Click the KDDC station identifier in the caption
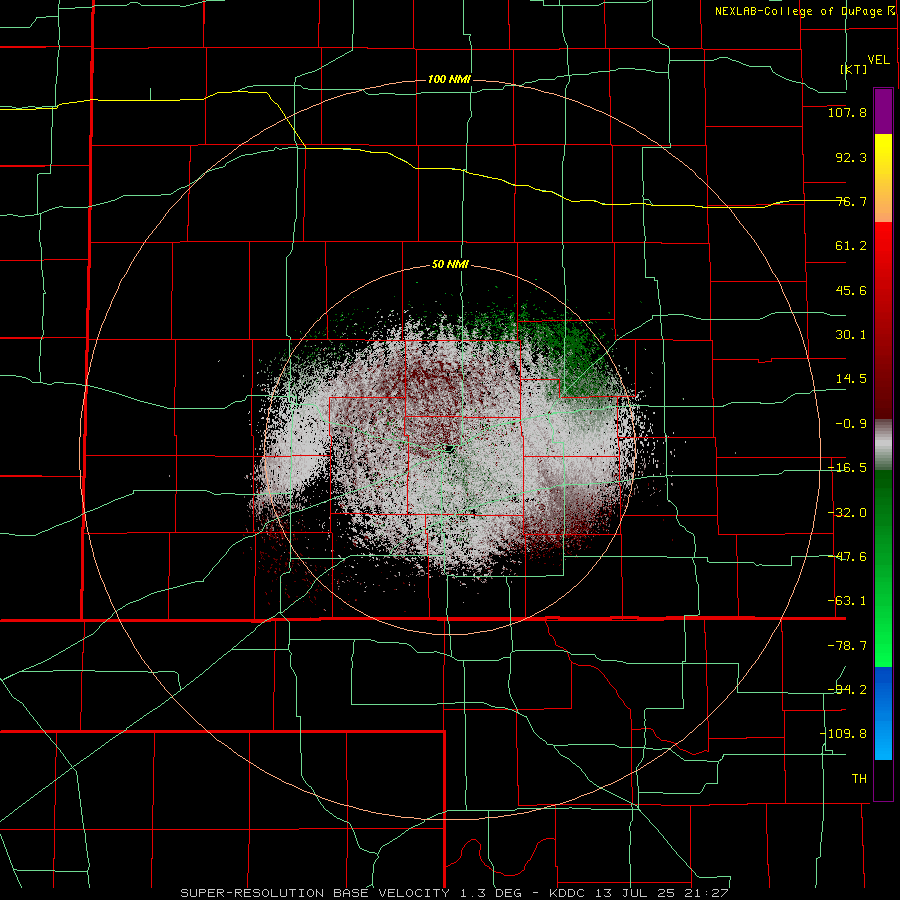 click(567, 893)
